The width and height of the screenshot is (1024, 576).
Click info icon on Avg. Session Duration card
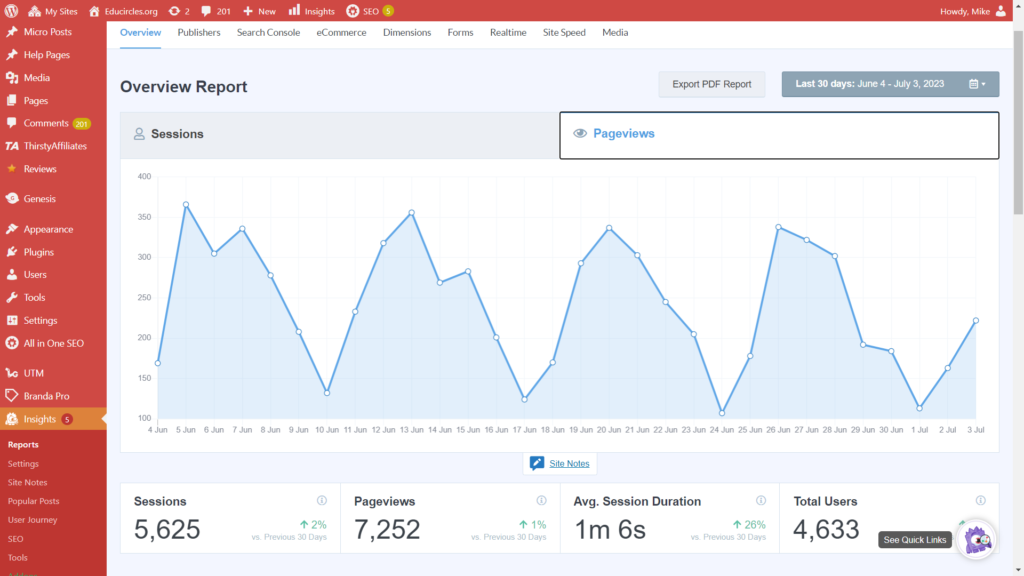pyautogui.click(x=760, y=501)
